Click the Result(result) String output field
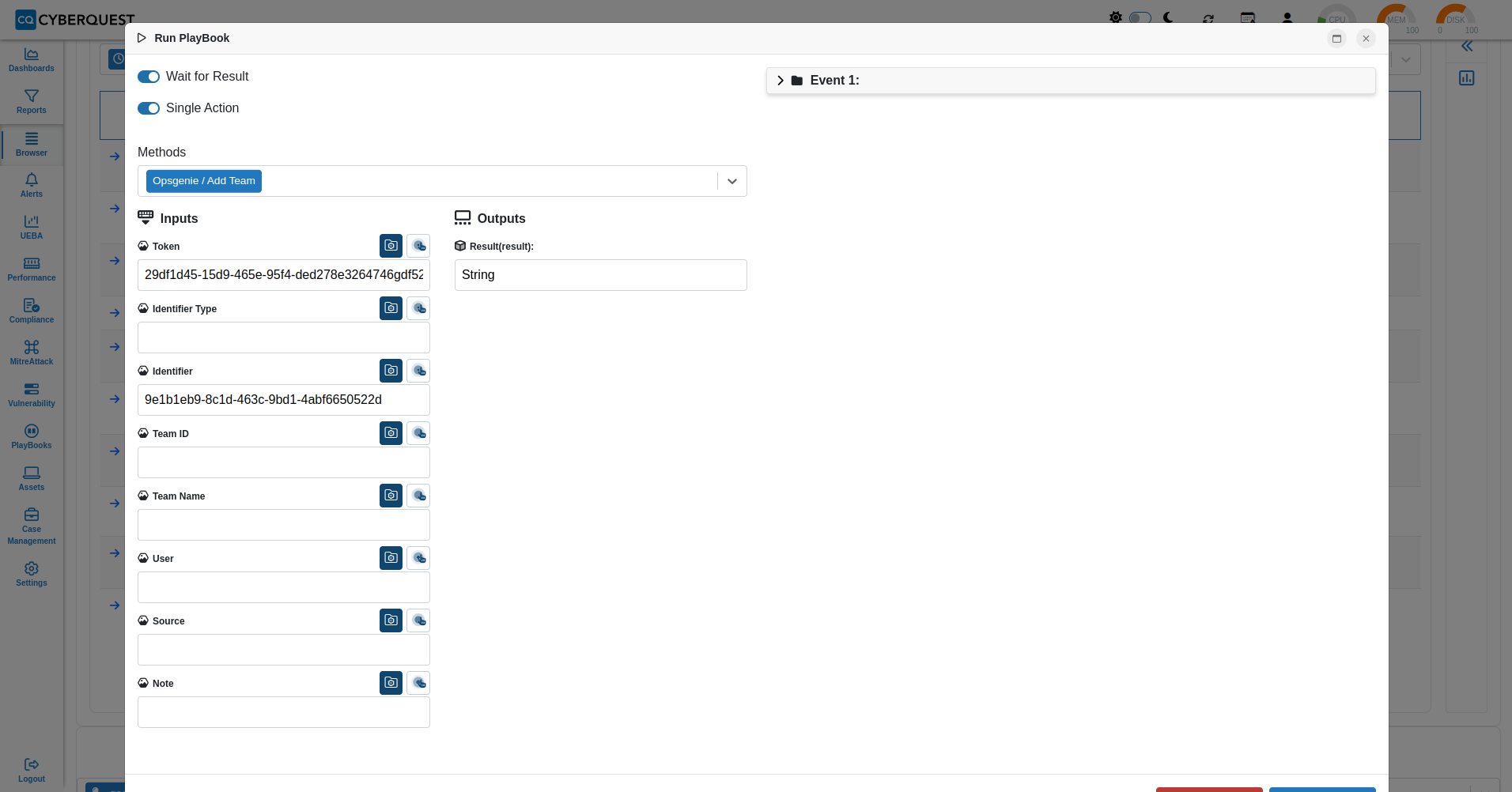 (x=601, y=275)
